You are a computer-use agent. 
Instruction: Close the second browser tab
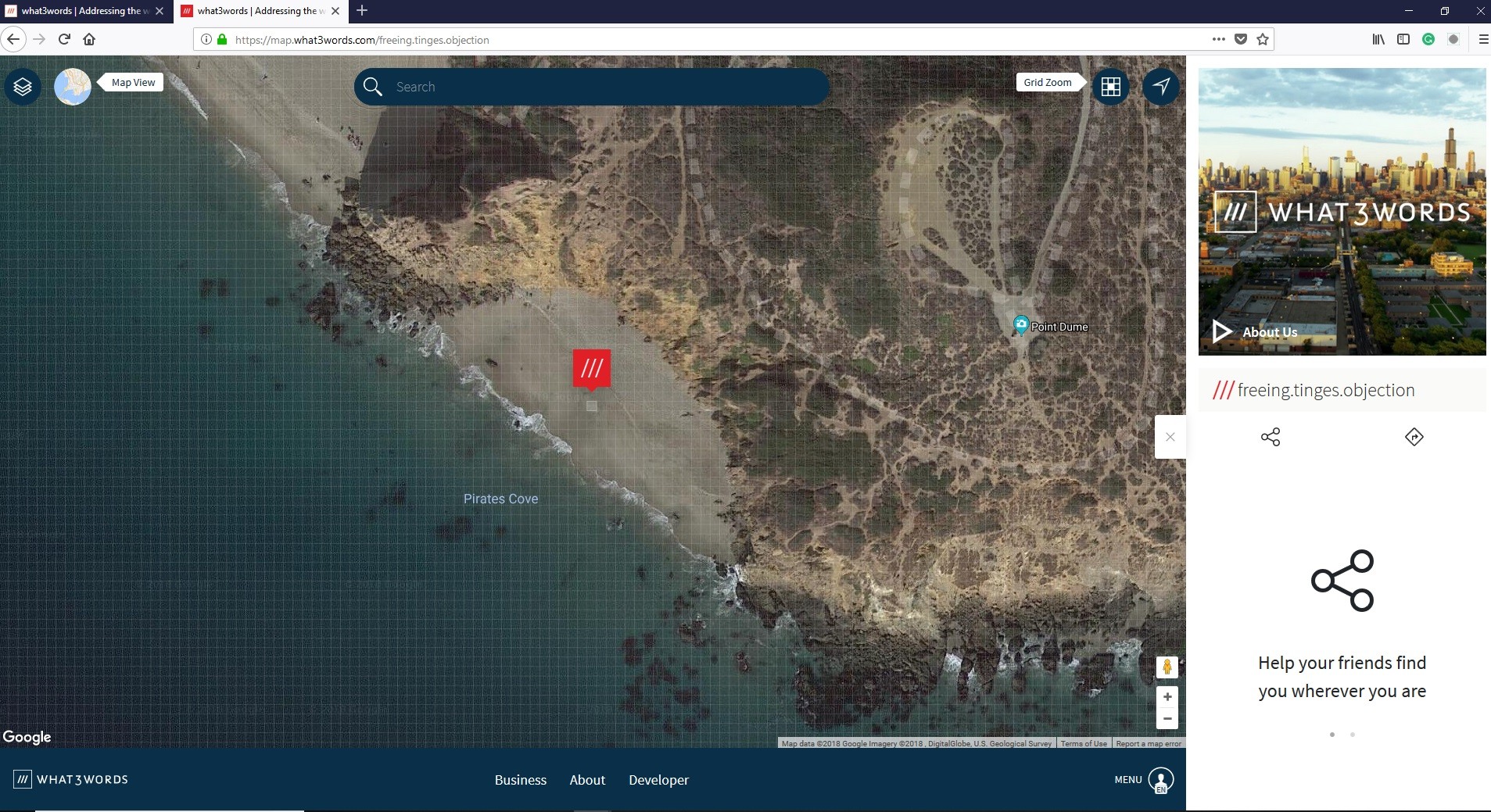pyautogui.click(x=335, y=11)
